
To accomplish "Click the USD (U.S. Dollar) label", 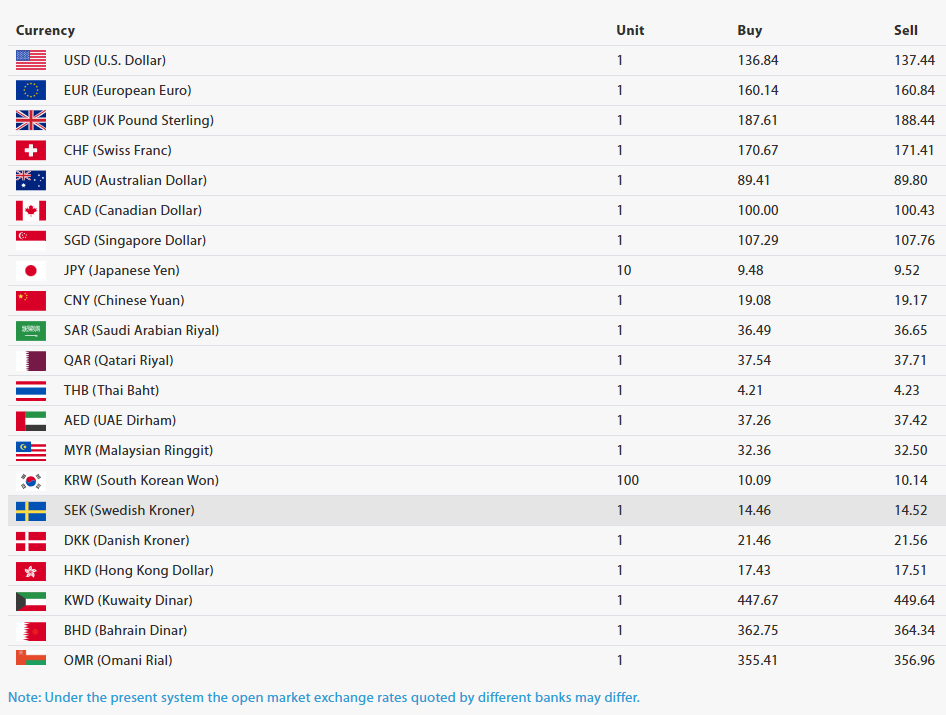I will (x=115, y=60).
